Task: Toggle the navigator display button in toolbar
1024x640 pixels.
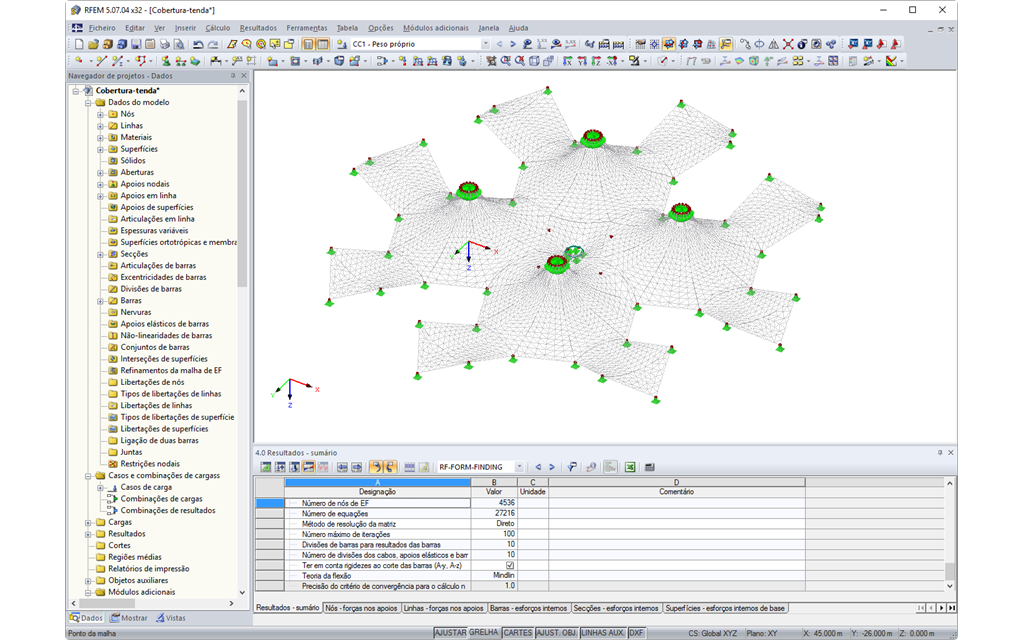Action: (x=308, y=44)
